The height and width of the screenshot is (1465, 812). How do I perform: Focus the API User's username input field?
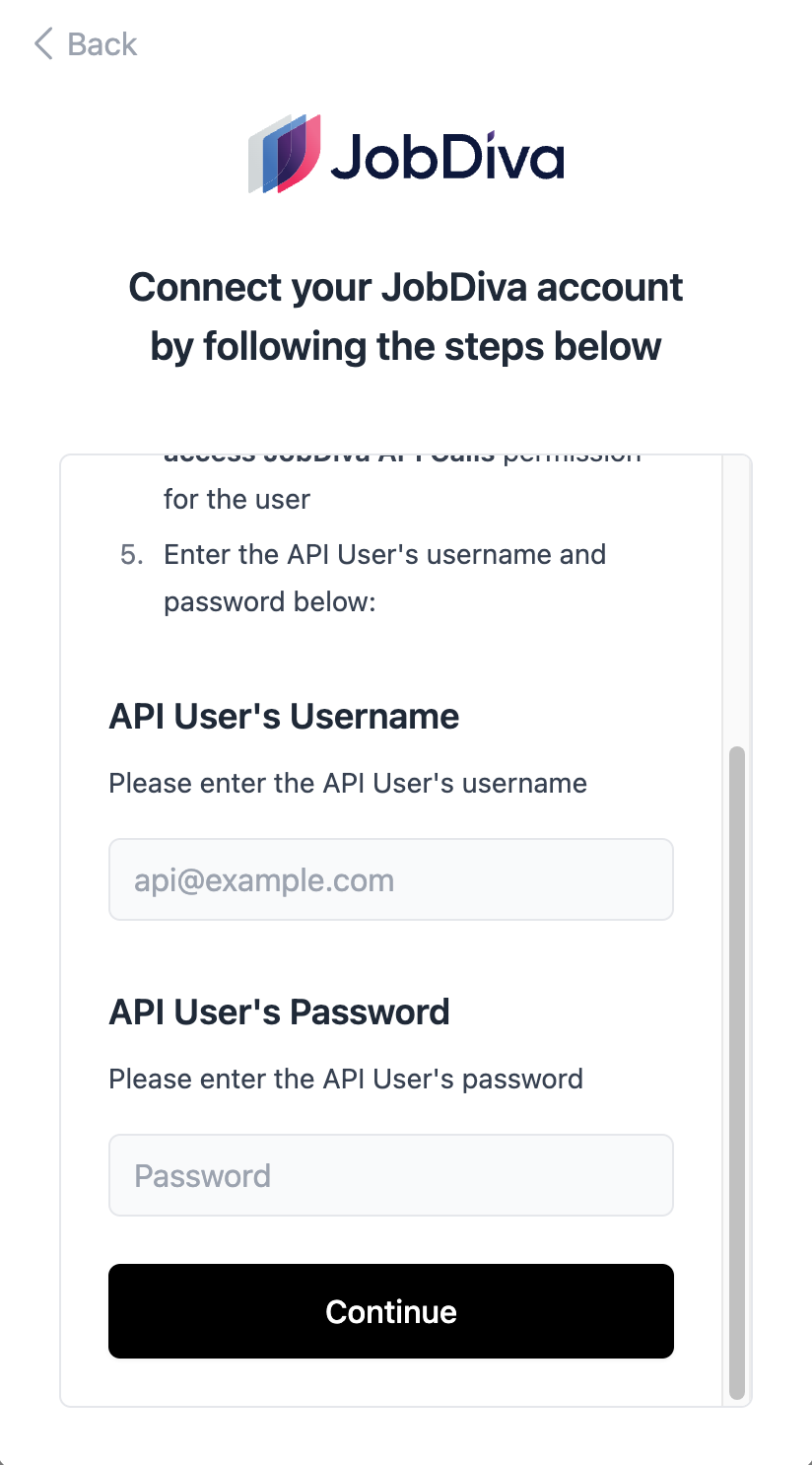pos(390,879)
